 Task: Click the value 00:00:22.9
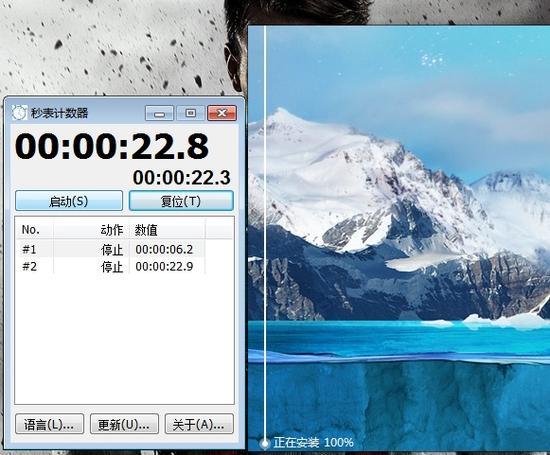(x=164, y=267)
